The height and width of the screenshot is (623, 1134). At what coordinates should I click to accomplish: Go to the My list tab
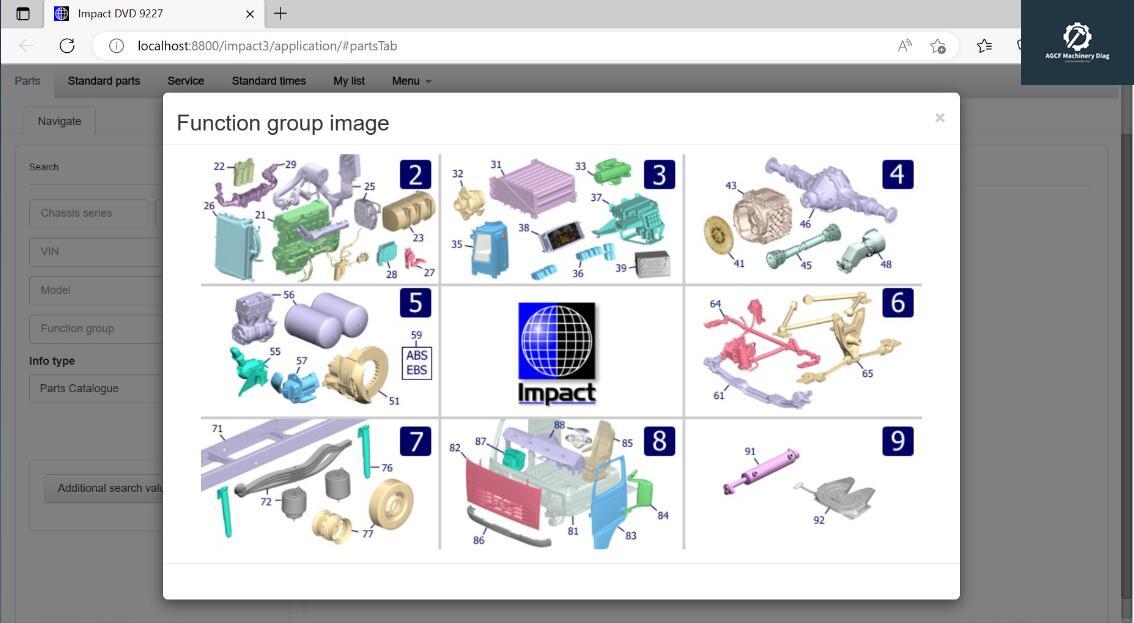pyautogui.click(x=349, y=81)
